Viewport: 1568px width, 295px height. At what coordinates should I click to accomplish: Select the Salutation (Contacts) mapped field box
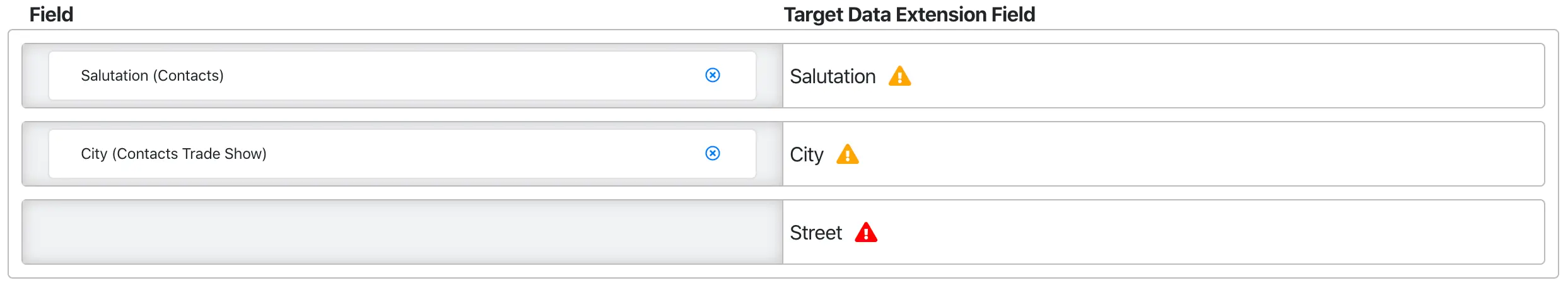(378, 76)
